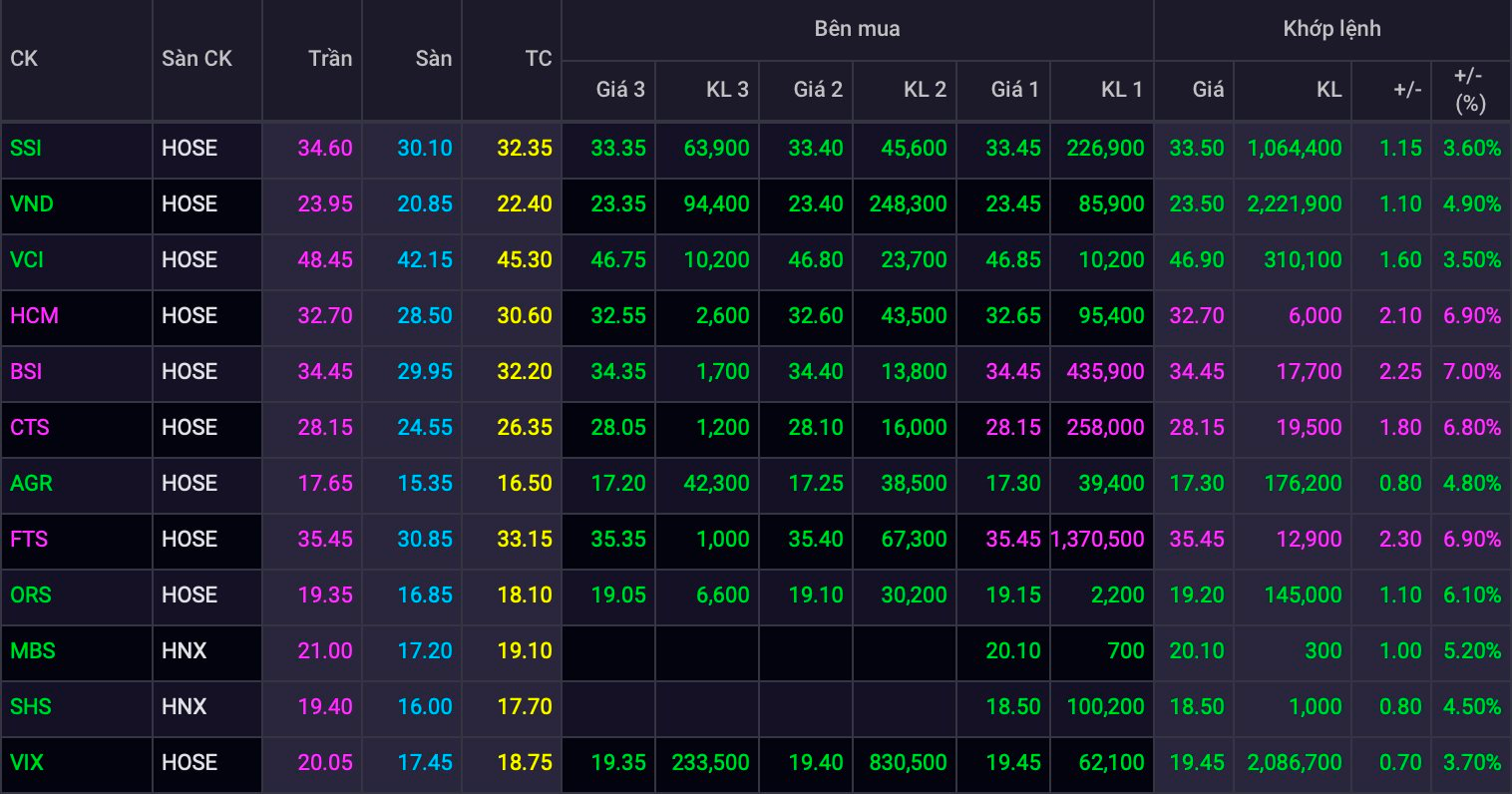This screenshot has height=794, width=1512.
Task: Sort by the Giá 3 column header
Action: click(620, 90)
